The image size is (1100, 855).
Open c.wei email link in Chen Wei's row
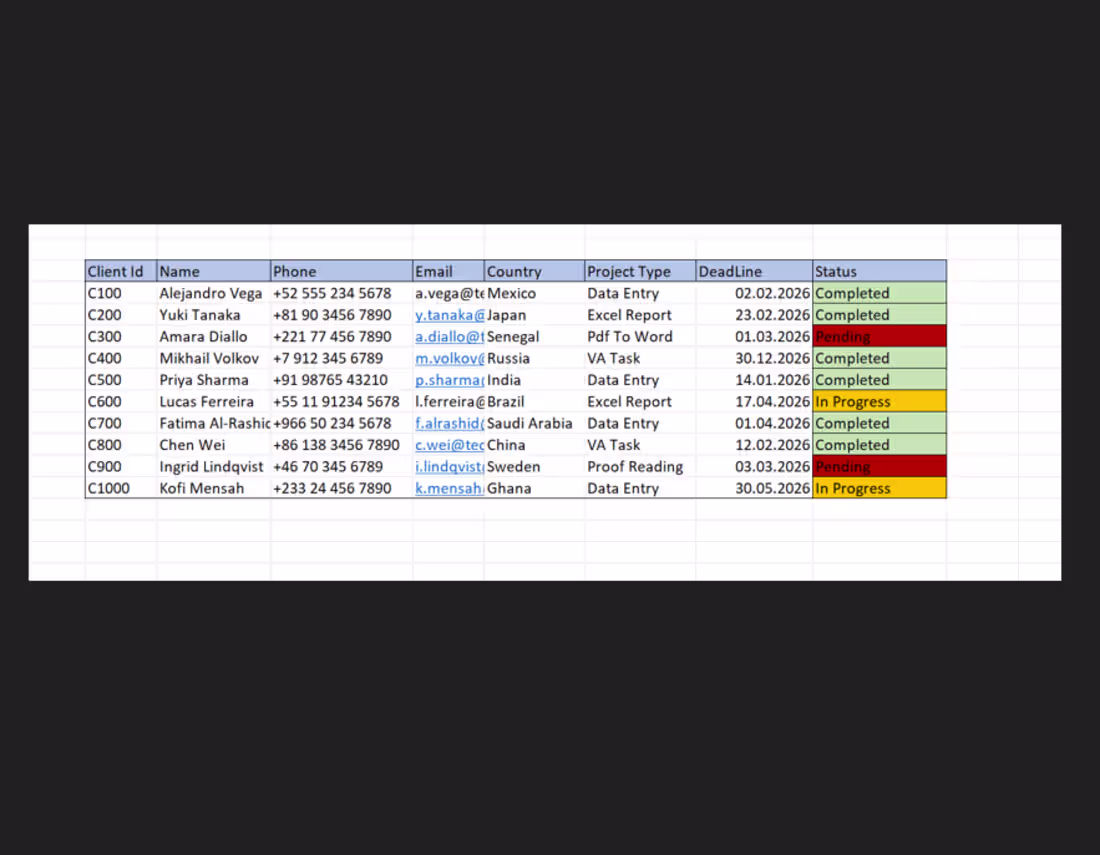449,445
